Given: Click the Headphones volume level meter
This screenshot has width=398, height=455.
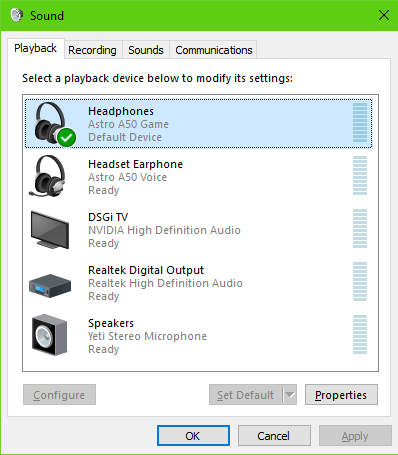Looking at the screenshot, I should 360,122.
